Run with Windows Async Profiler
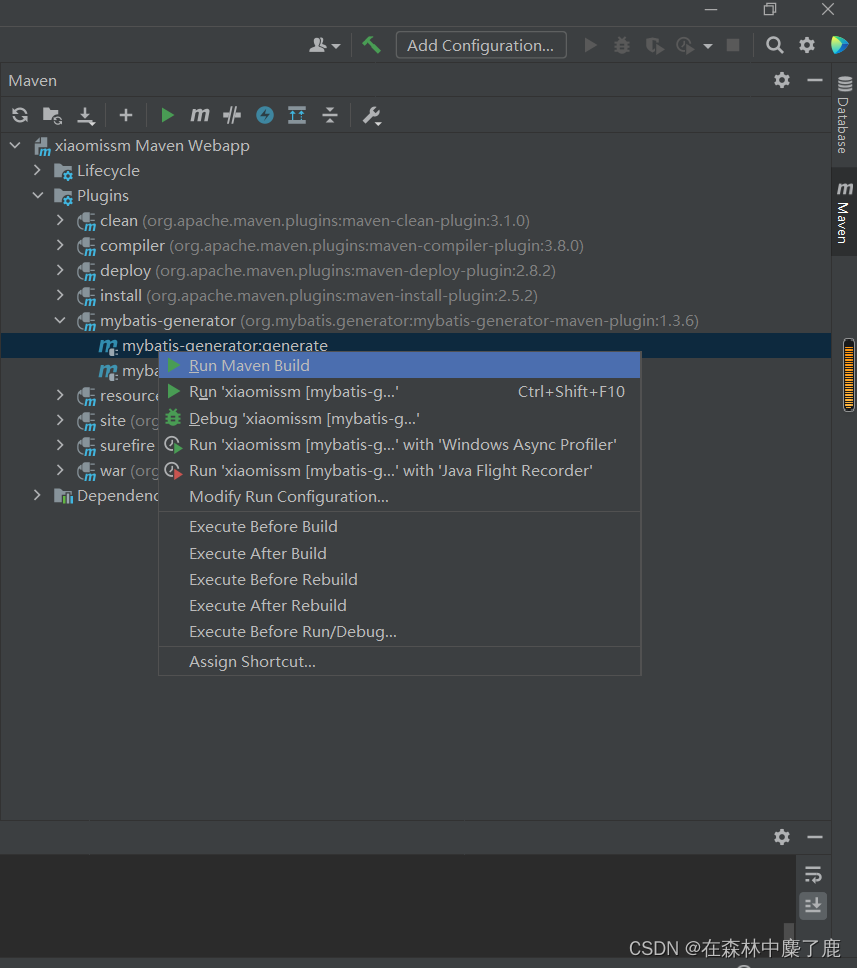 [x=399, y=444]
